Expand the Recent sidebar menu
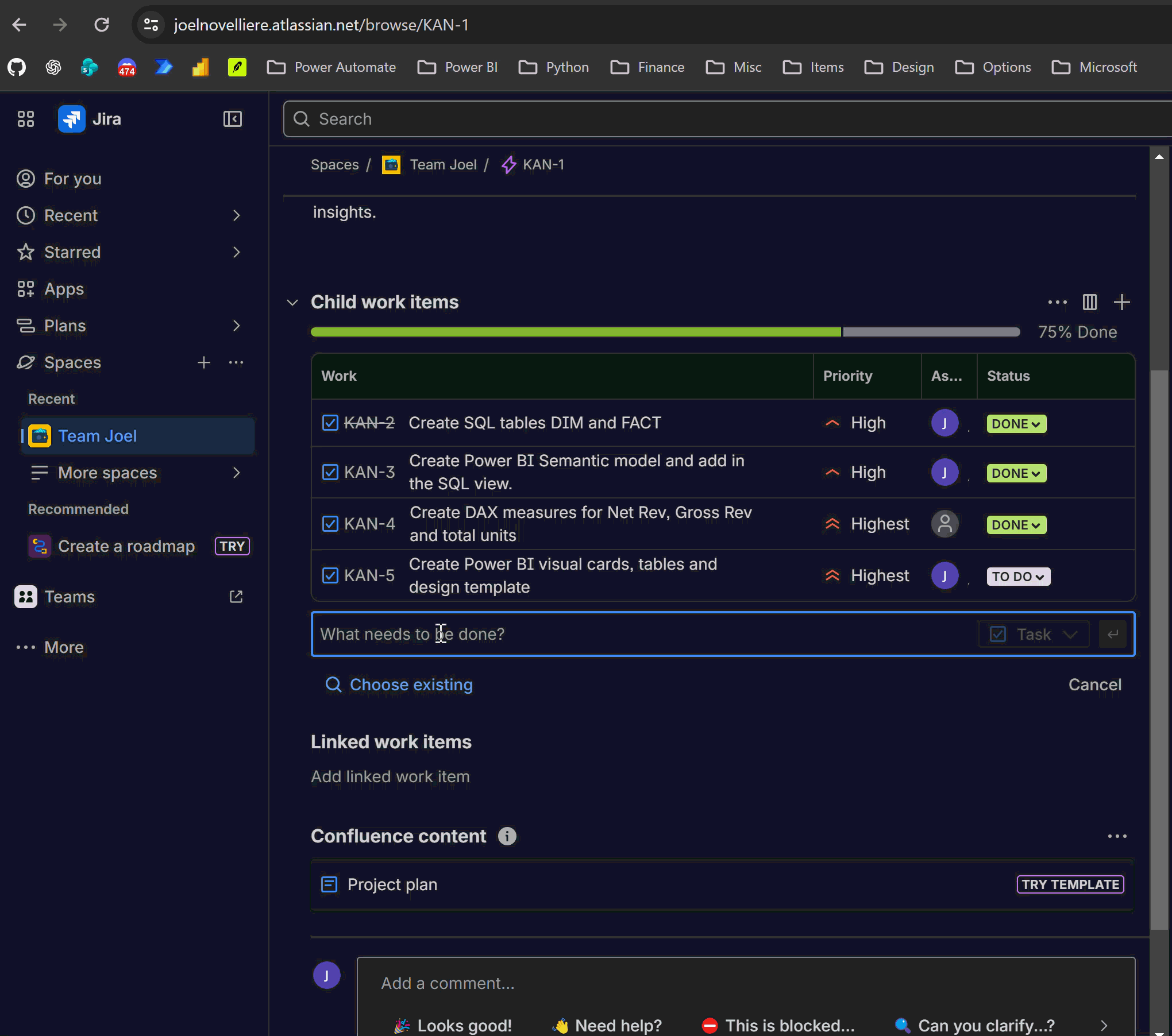This screenshot has height=1036, width=1172. 236,215
